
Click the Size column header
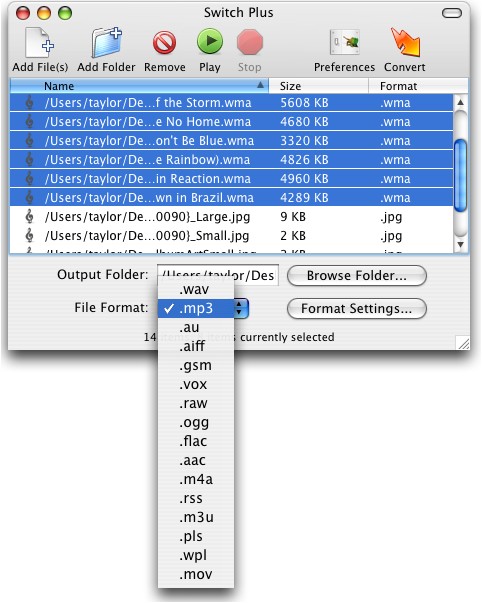[318, 86]
